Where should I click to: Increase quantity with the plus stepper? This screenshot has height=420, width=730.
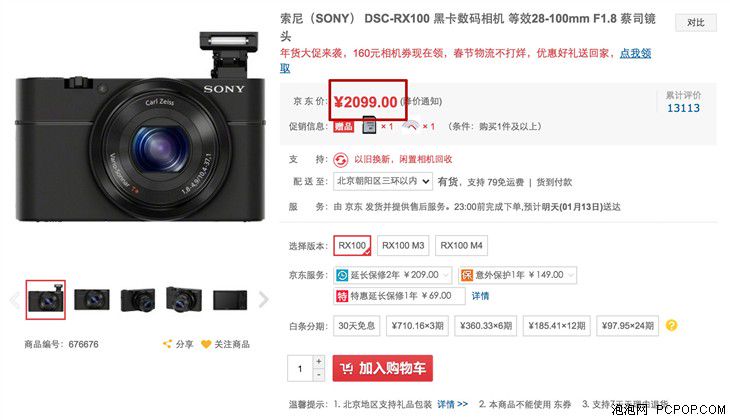[319, 361]
